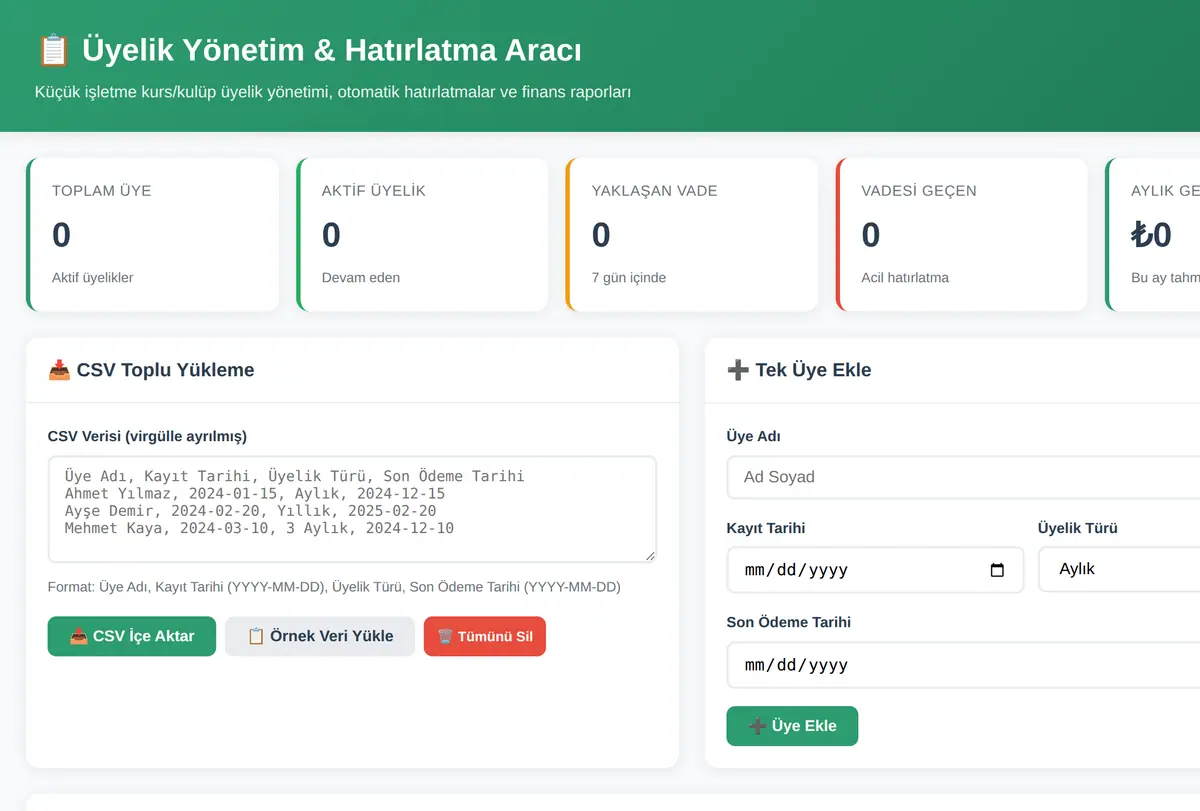Click the red Tümünü Sil button
Screen dimensions: 1200x811
point(485,636)
